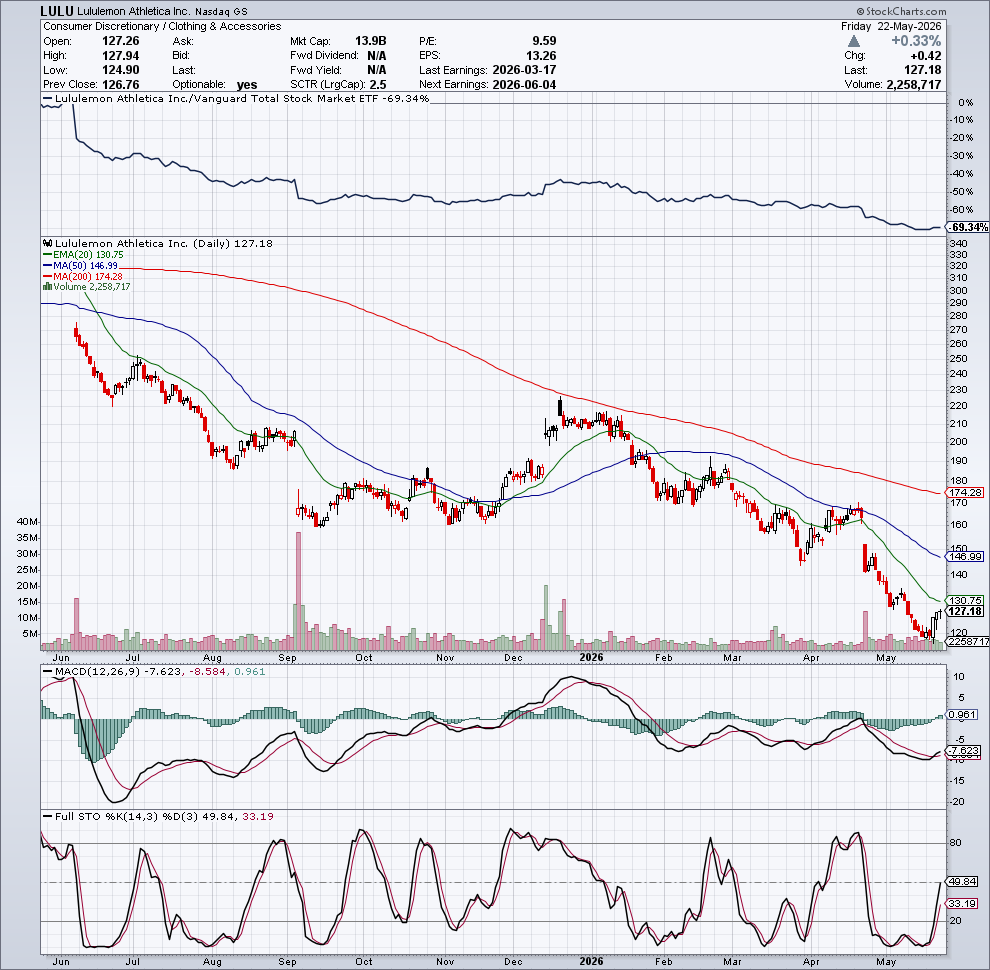Click the candlestick icon beside Lululemon Daily legend
The height and width of the screenshot is (970, 990).
point(48,243)
